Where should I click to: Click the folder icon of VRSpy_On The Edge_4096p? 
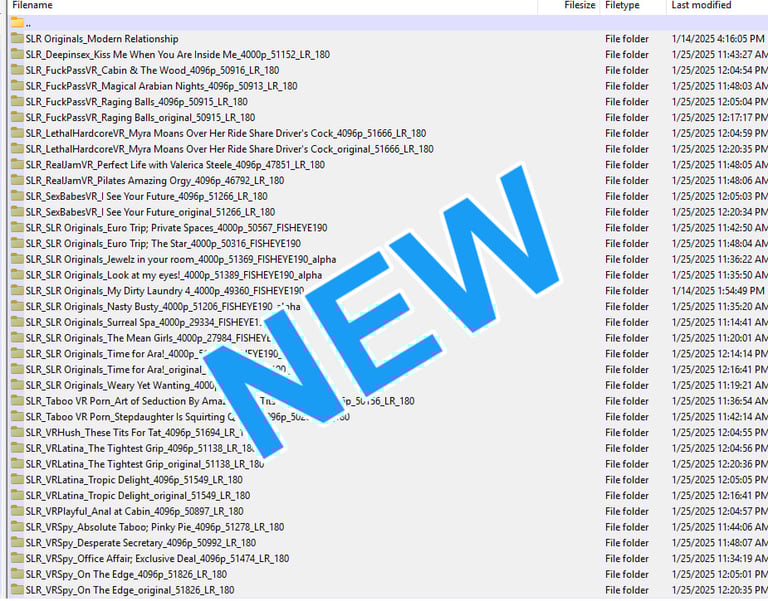[x=18, y=574]
